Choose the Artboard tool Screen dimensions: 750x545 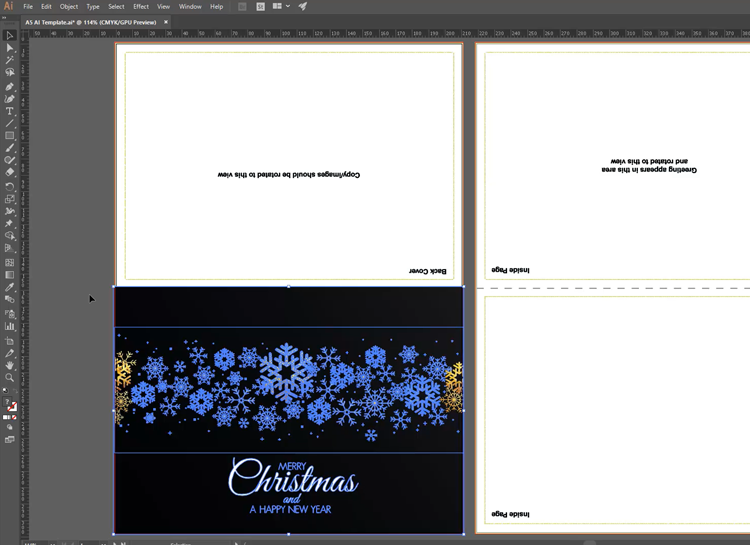point(10,341)
